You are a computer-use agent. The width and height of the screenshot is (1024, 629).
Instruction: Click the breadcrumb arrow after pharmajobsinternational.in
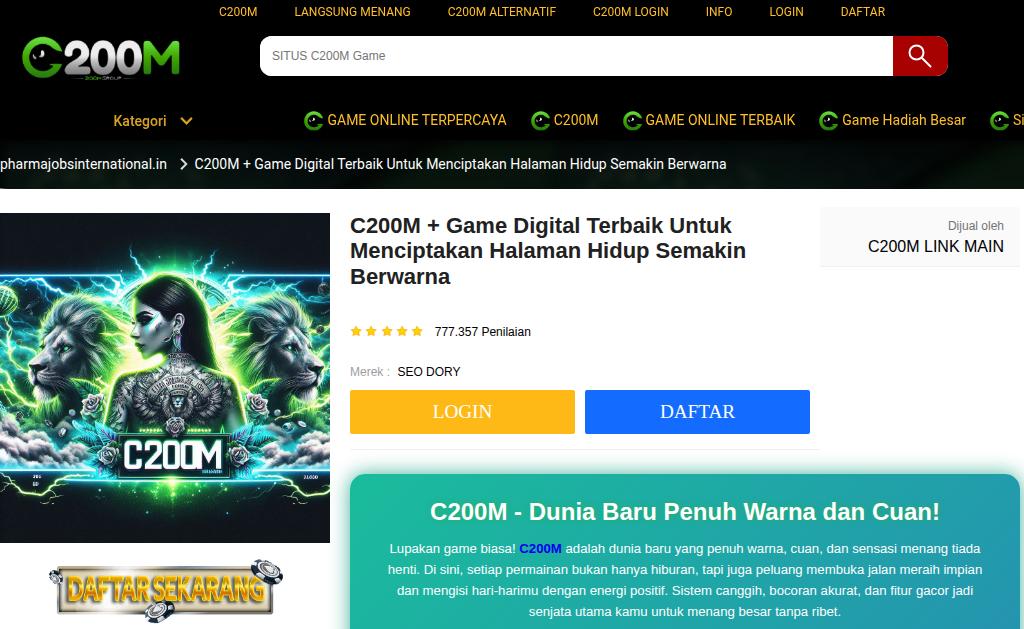(184, 164)
